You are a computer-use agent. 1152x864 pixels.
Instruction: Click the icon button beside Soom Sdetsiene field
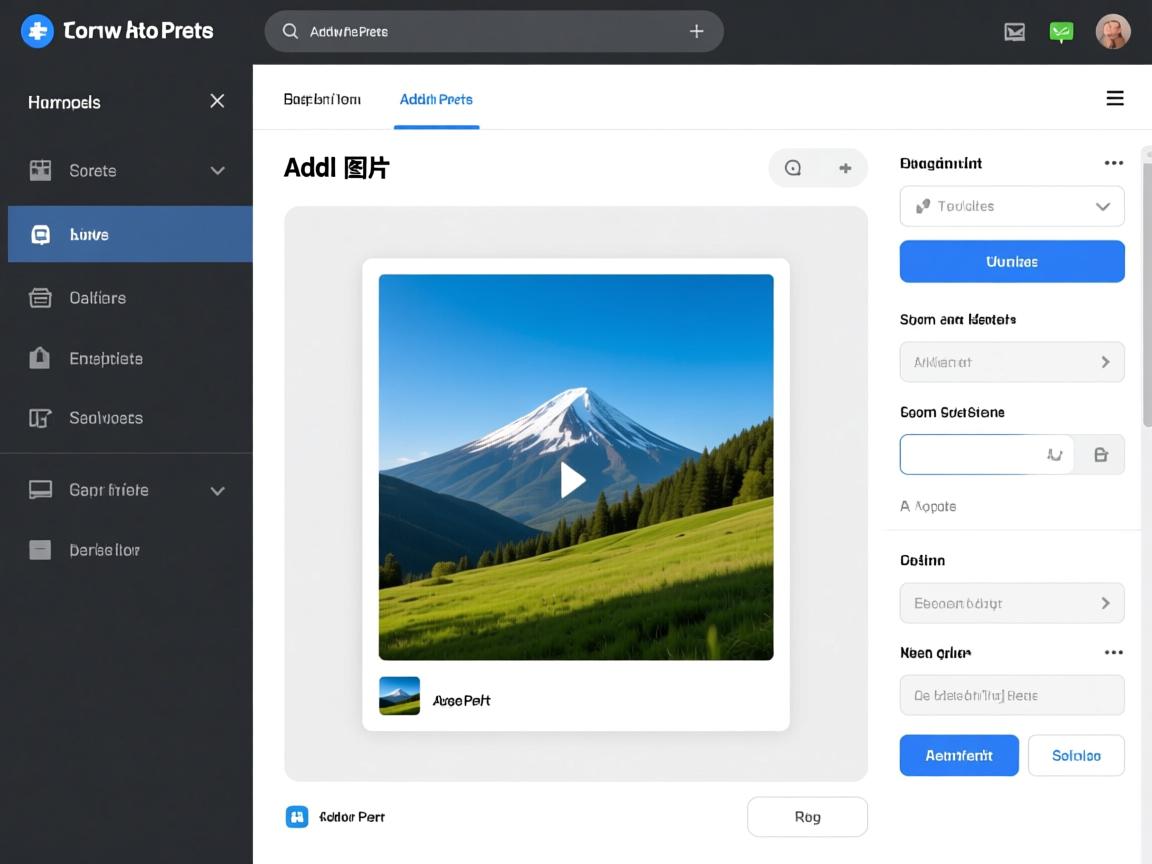coord(1101,455)
